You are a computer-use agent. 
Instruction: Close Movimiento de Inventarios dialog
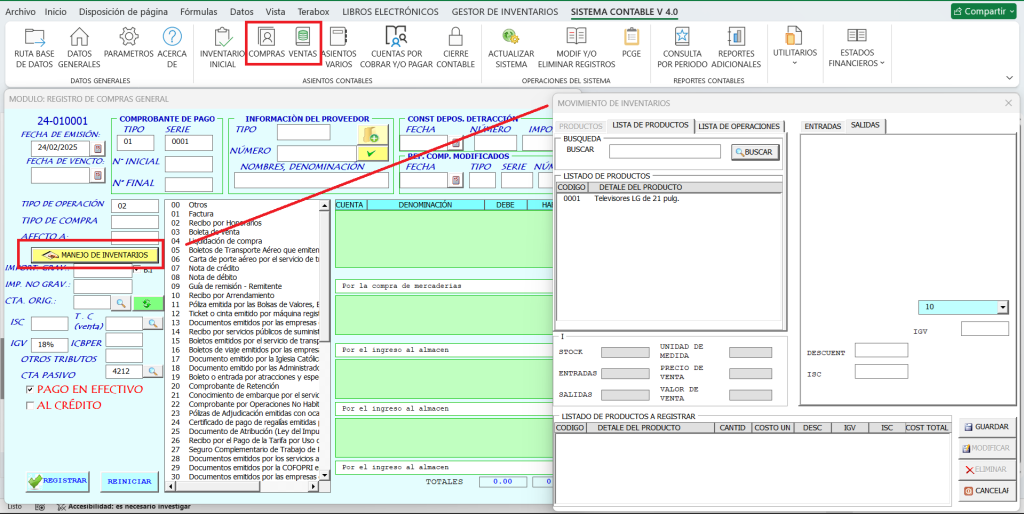coord(1008,103)
